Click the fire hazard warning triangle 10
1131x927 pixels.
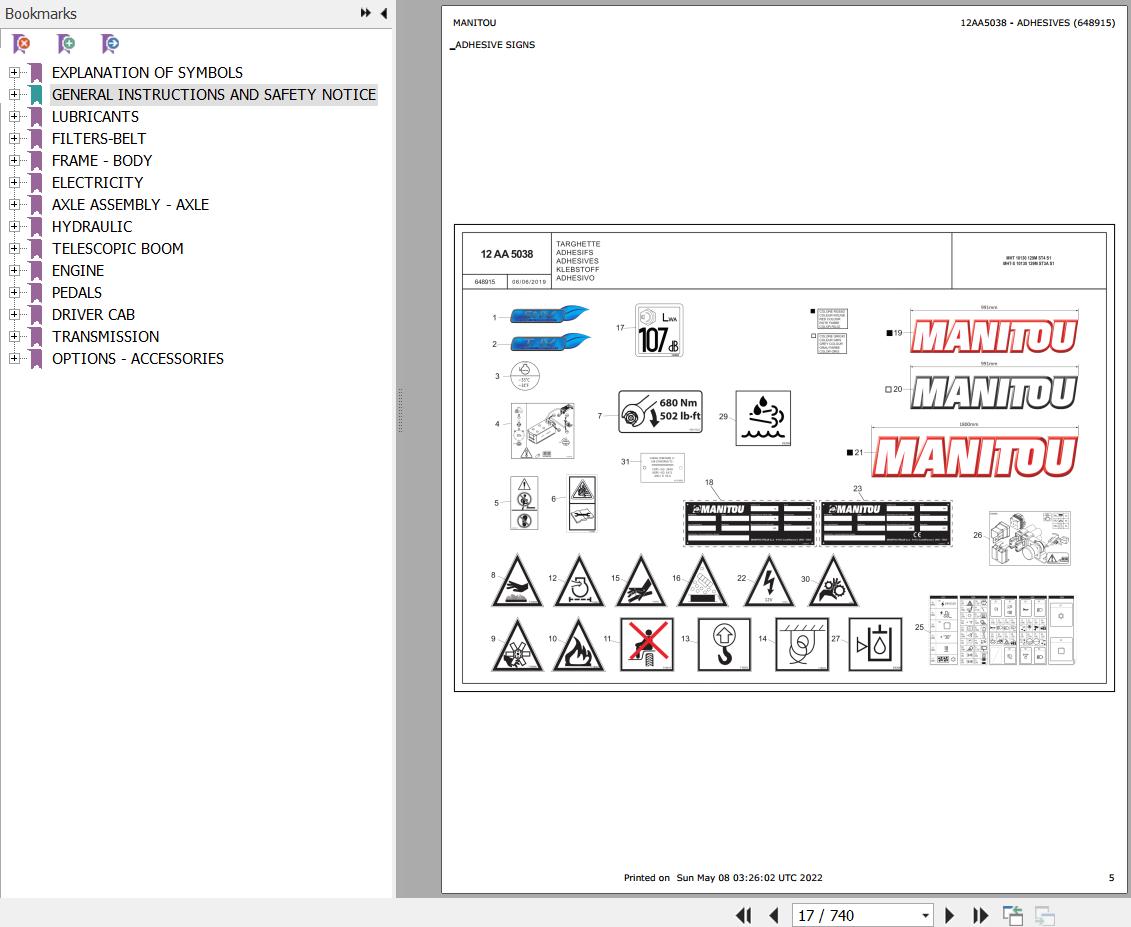click(x=578, y=646)
